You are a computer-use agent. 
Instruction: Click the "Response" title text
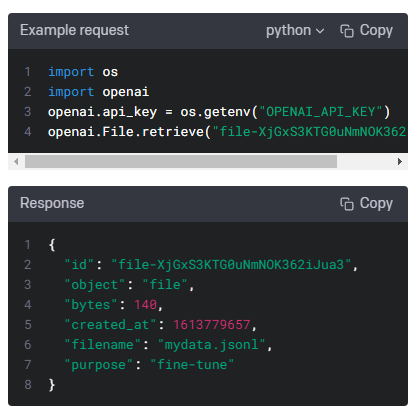point(52,203)
